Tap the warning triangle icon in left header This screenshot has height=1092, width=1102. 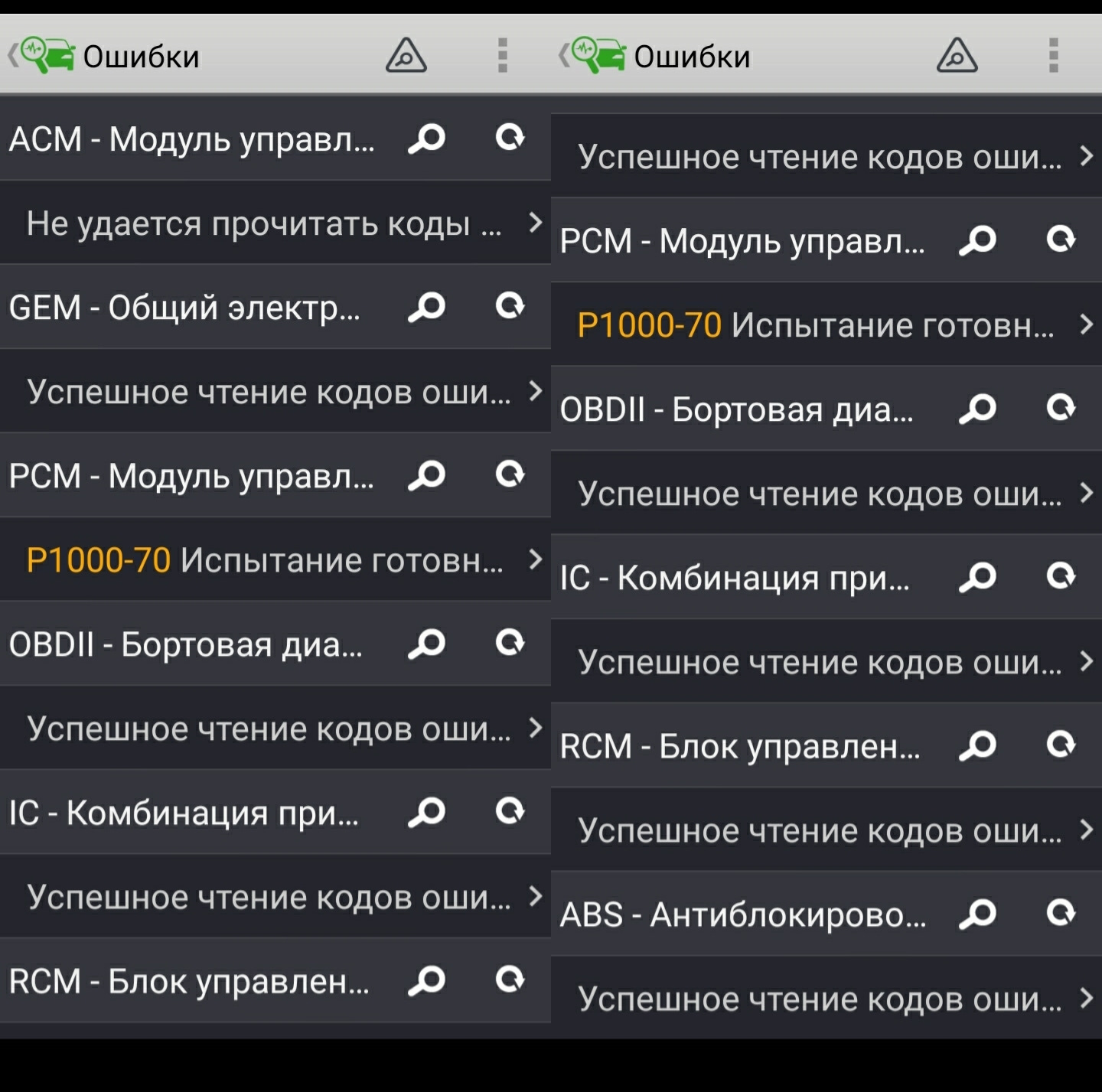tap(406, 56)
